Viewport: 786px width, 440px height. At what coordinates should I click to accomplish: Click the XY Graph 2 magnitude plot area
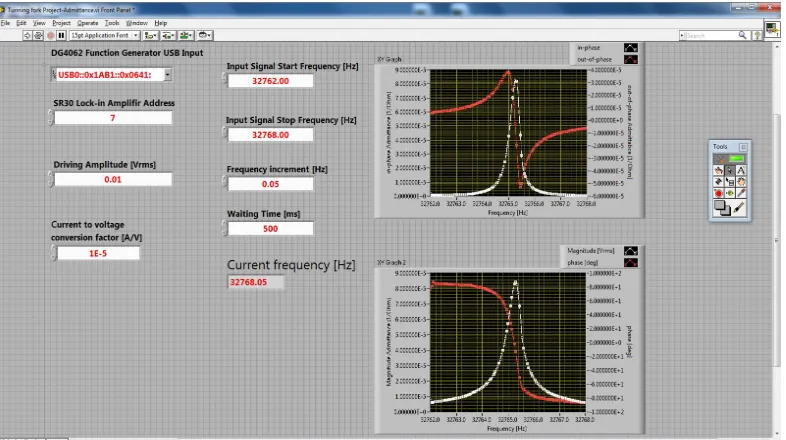pos(508,342)
